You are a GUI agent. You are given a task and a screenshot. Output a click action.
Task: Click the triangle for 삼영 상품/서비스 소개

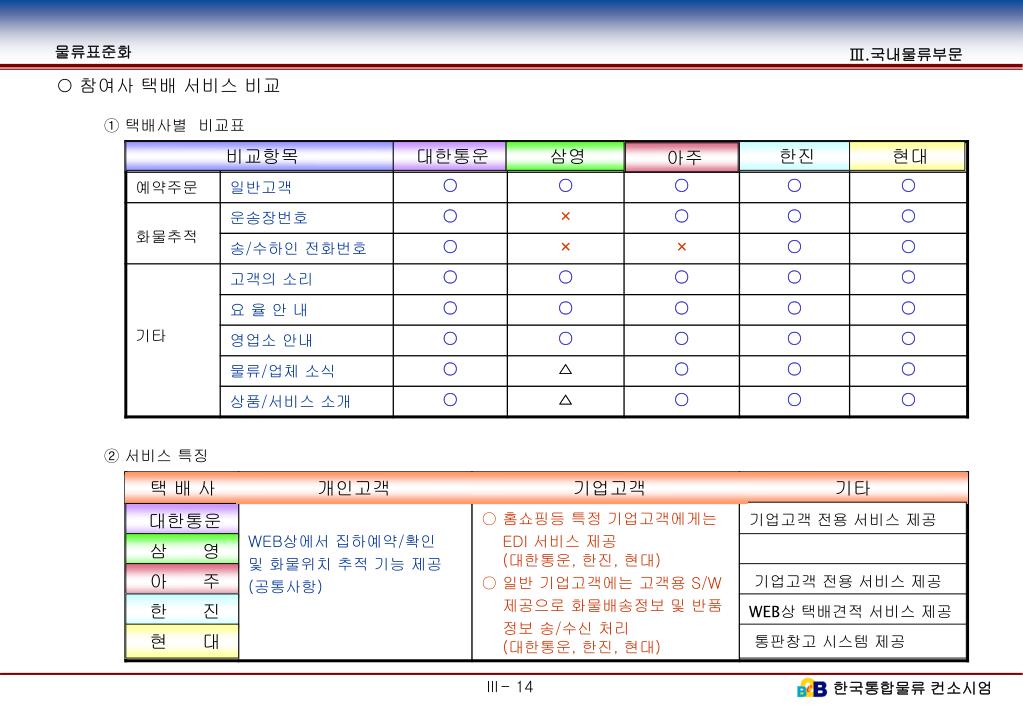pyautogui.click(x=566, y=400)
